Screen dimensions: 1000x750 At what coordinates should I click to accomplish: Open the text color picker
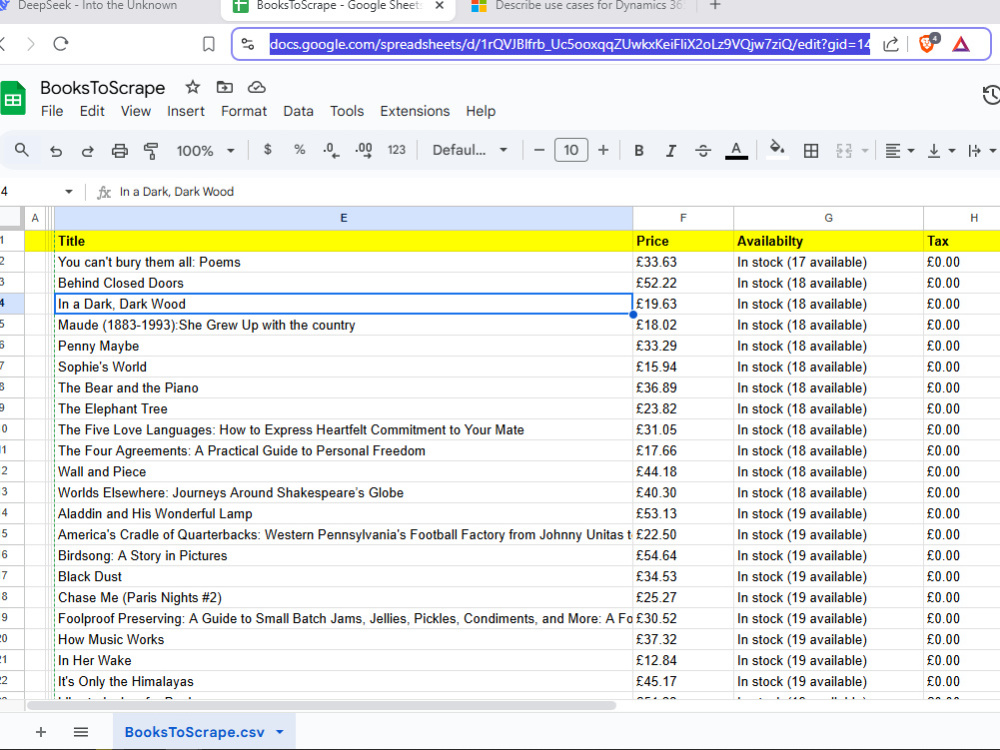[x=736, y=151]
